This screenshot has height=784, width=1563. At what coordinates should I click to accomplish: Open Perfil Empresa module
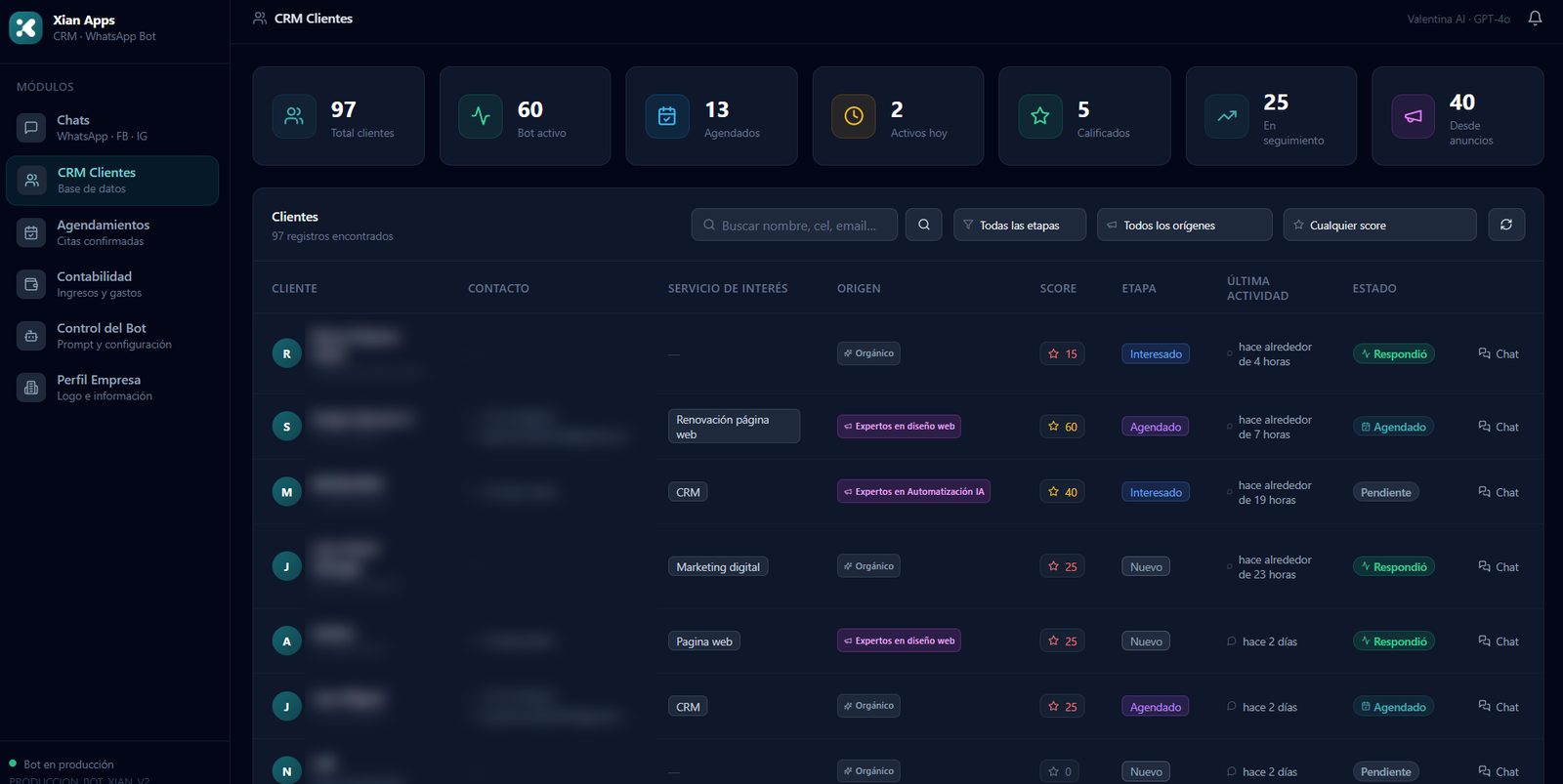[x=112, y=388]
